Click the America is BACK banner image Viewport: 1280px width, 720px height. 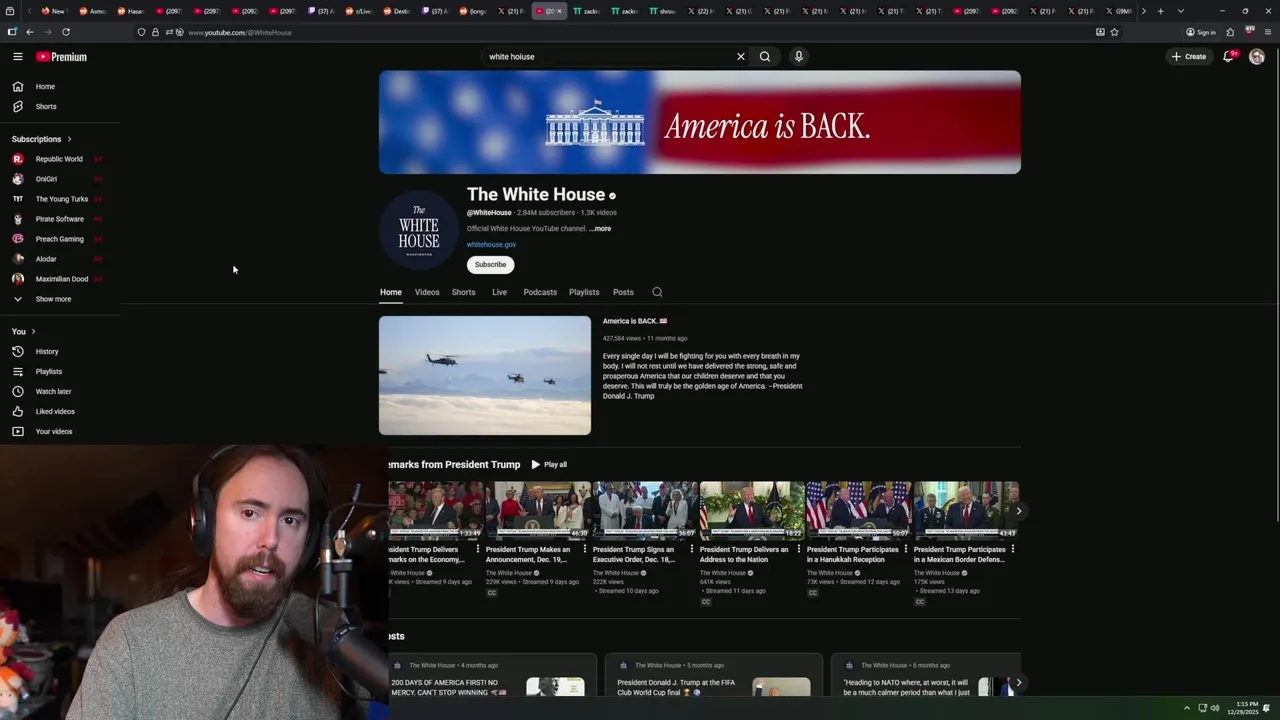700,122
